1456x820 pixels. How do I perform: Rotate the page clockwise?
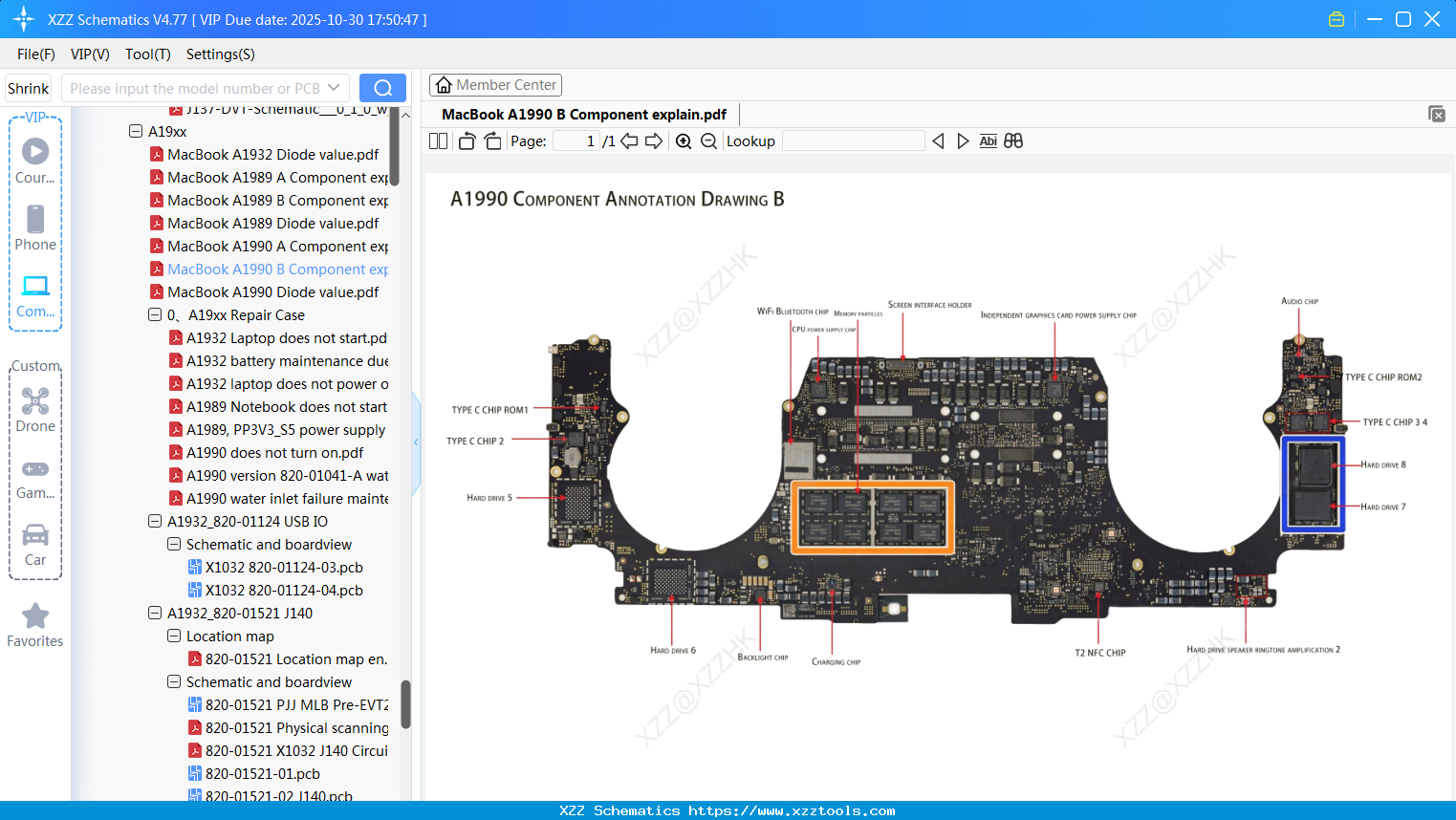pos(492,141)
